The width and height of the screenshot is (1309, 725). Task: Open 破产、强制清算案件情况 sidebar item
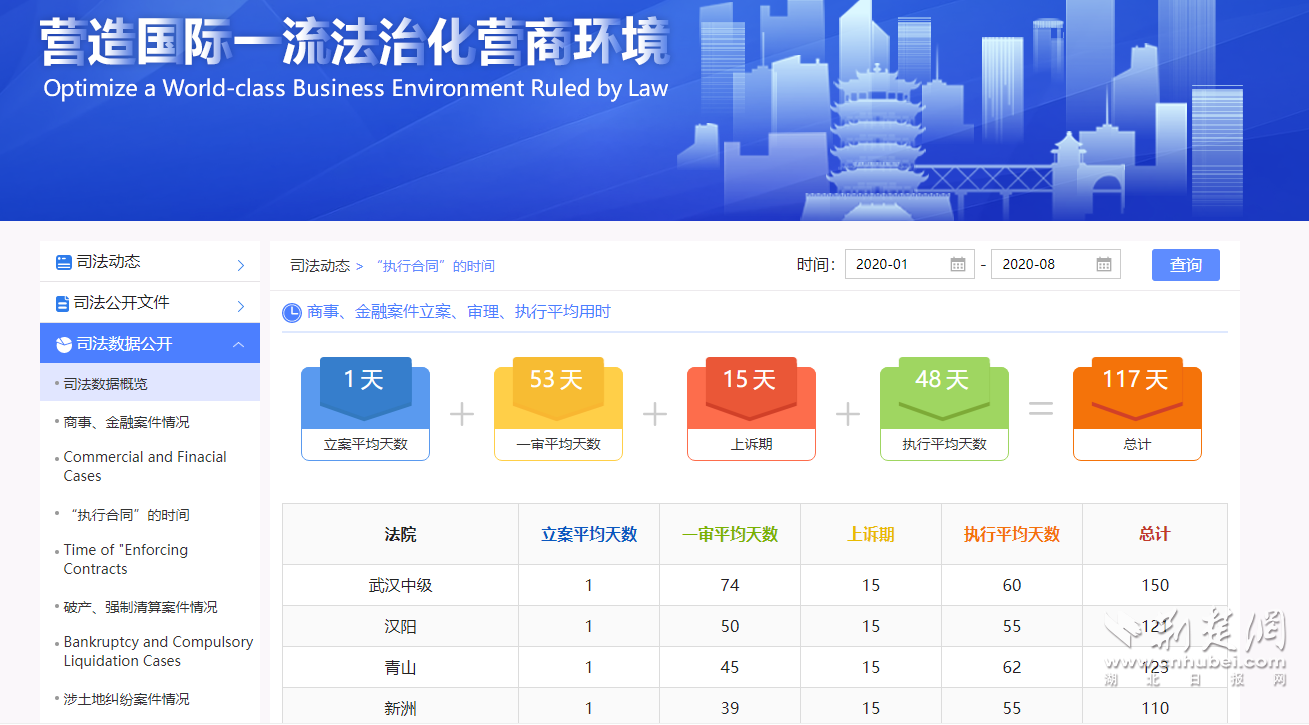[140, 607]
